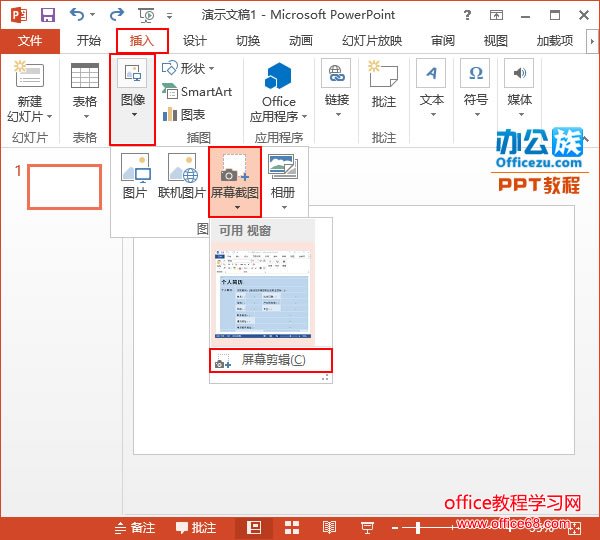Switch to Slide Sorter view
Image resolution: width=600 pixels, height=540 pixels.
tap(292, 528)
